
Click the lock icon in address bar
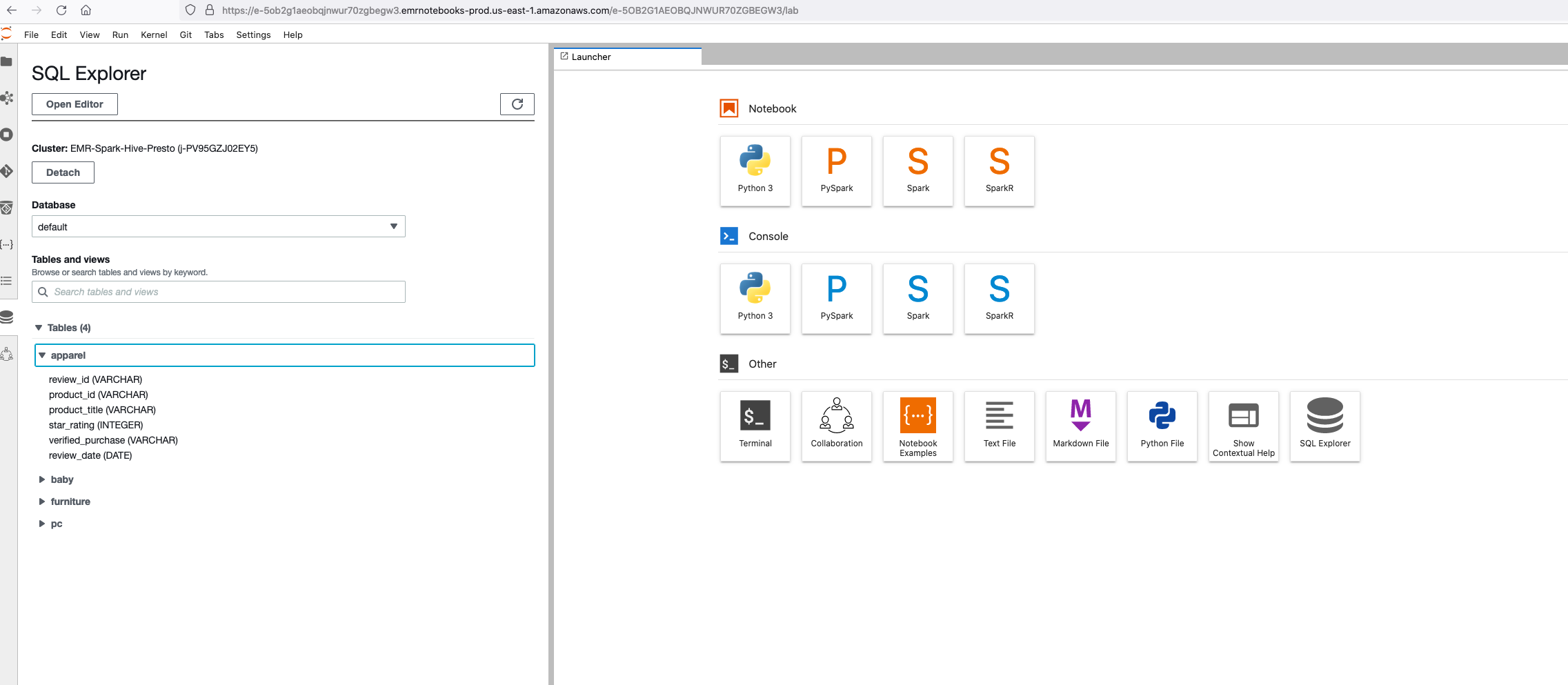pyautogui.click(x=210, y=10)
